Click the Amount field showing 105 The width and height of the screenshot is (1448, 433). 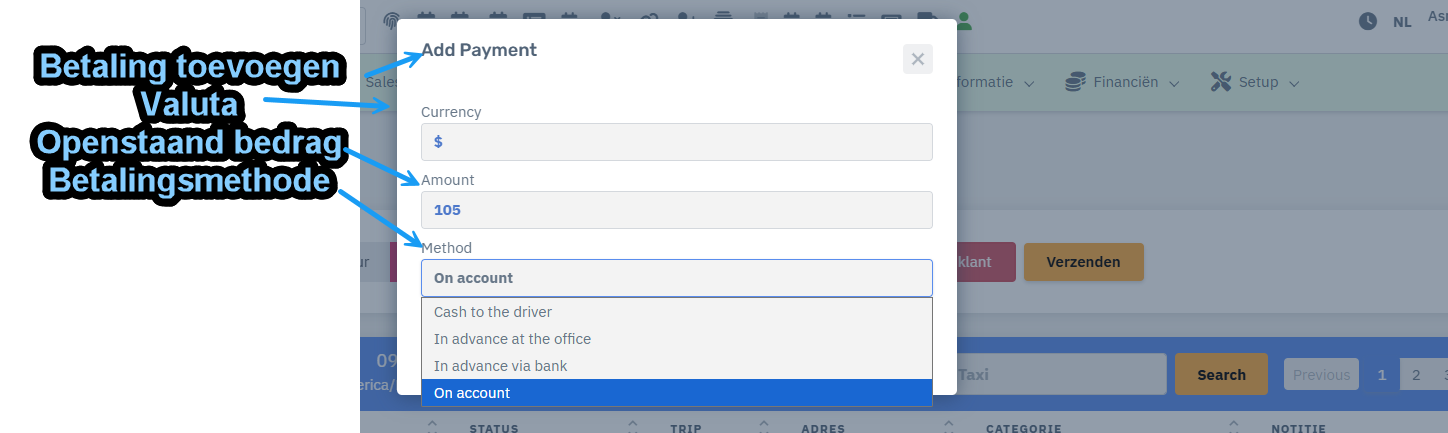[677, 210]
